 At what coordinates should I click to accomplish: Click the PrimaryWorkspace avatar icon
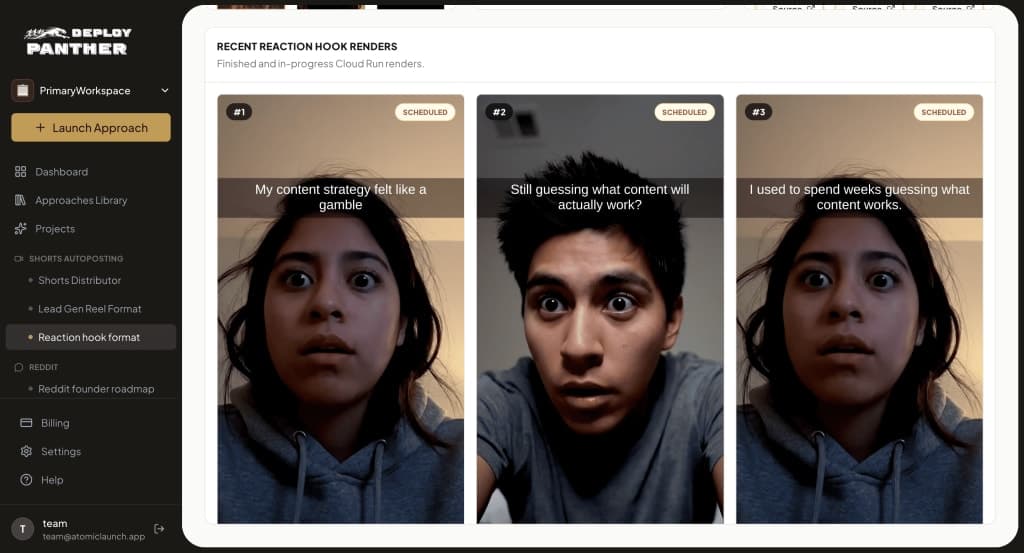22,91
